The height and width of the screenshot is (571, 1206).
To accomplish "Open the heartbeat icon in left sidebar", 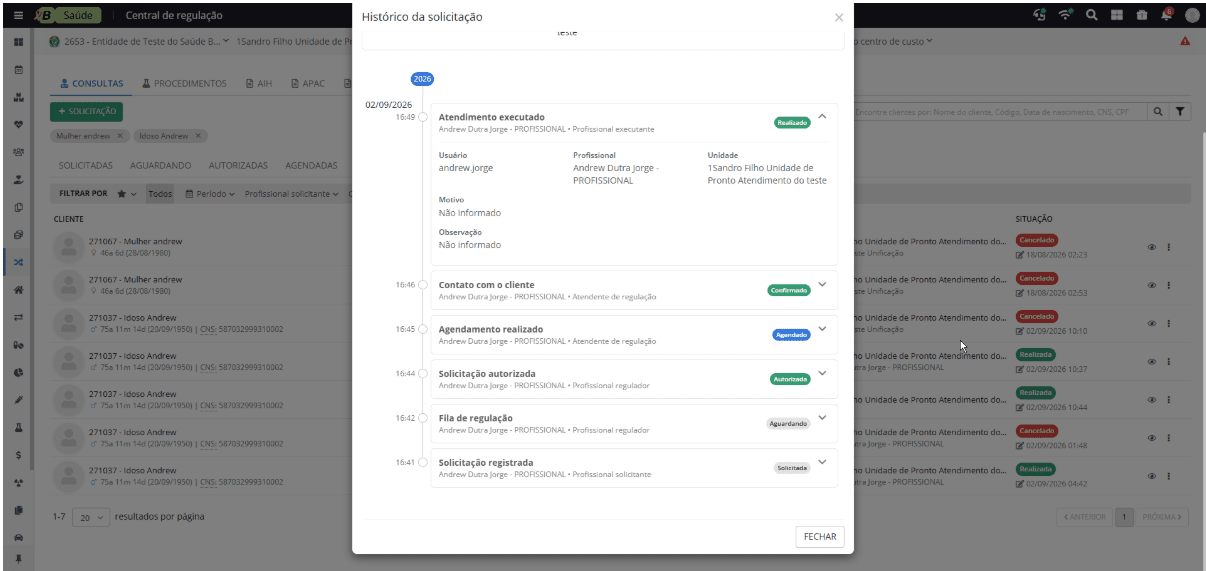I will point(18,125).
